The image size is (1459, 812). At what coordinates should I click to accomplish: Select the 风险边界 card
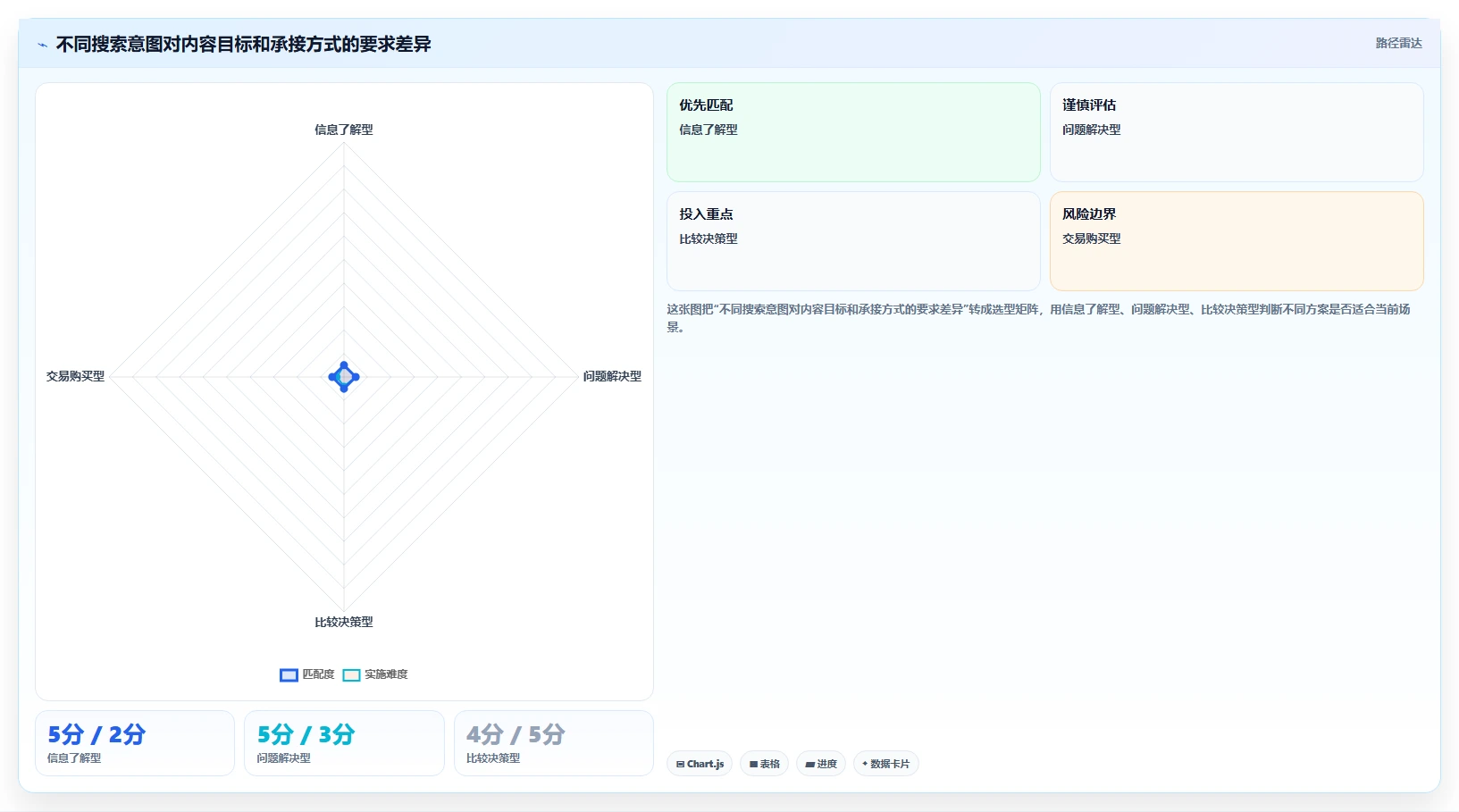1237,241
